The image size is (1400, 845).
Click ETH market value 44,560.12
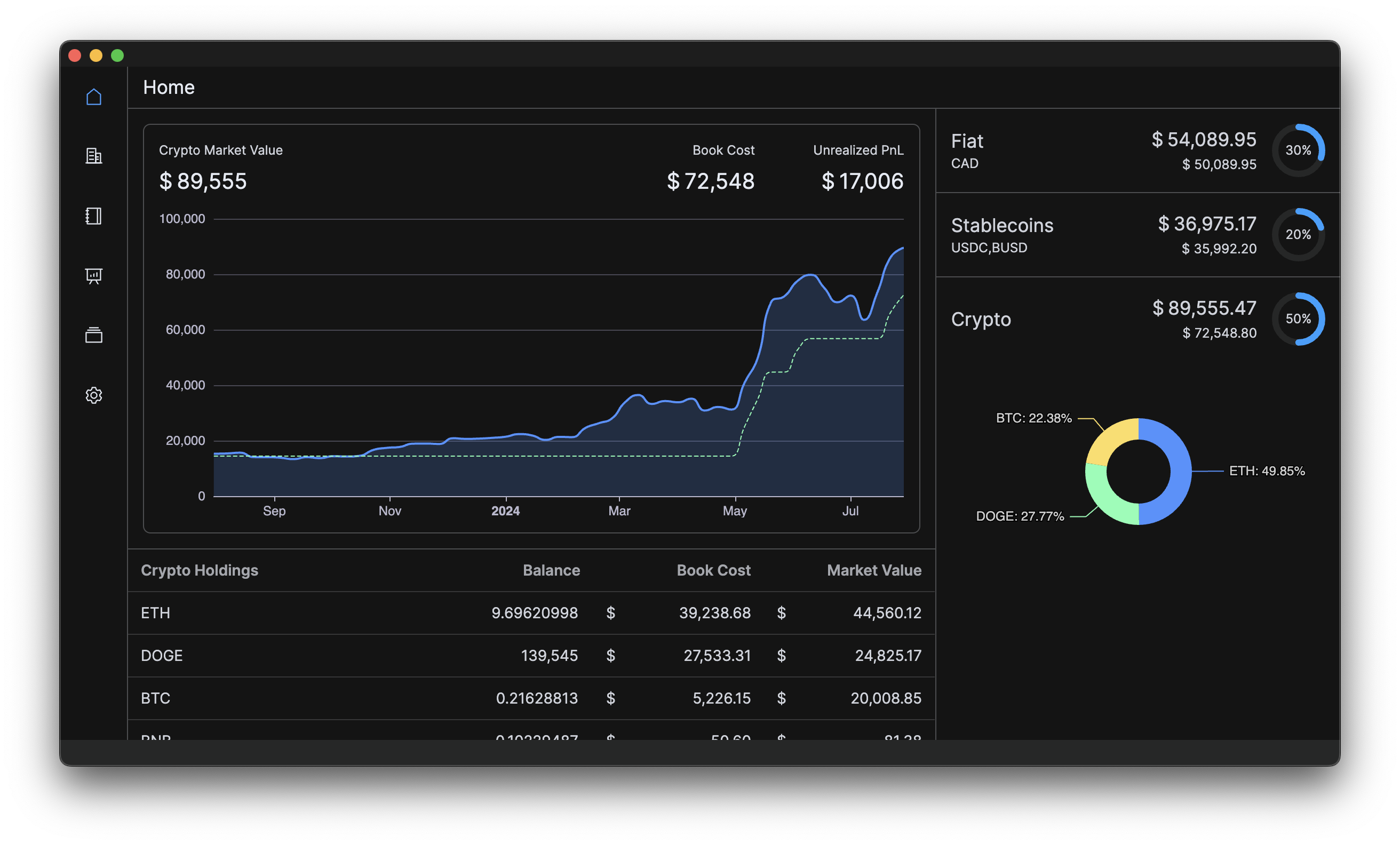[x=887, y=612]
